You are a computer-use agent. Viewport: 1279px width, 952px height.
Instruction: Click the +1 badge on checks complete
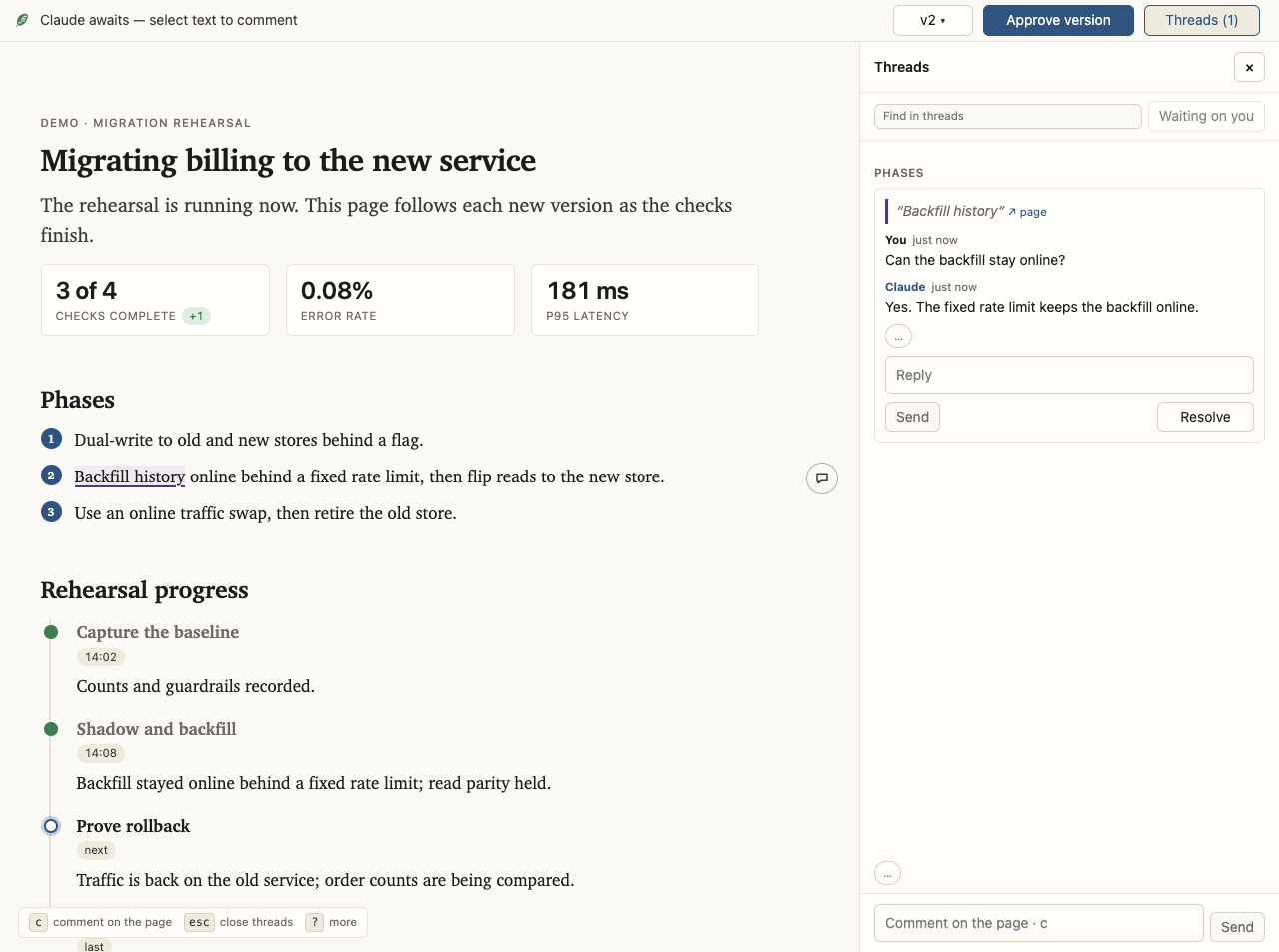pos(196,316)
